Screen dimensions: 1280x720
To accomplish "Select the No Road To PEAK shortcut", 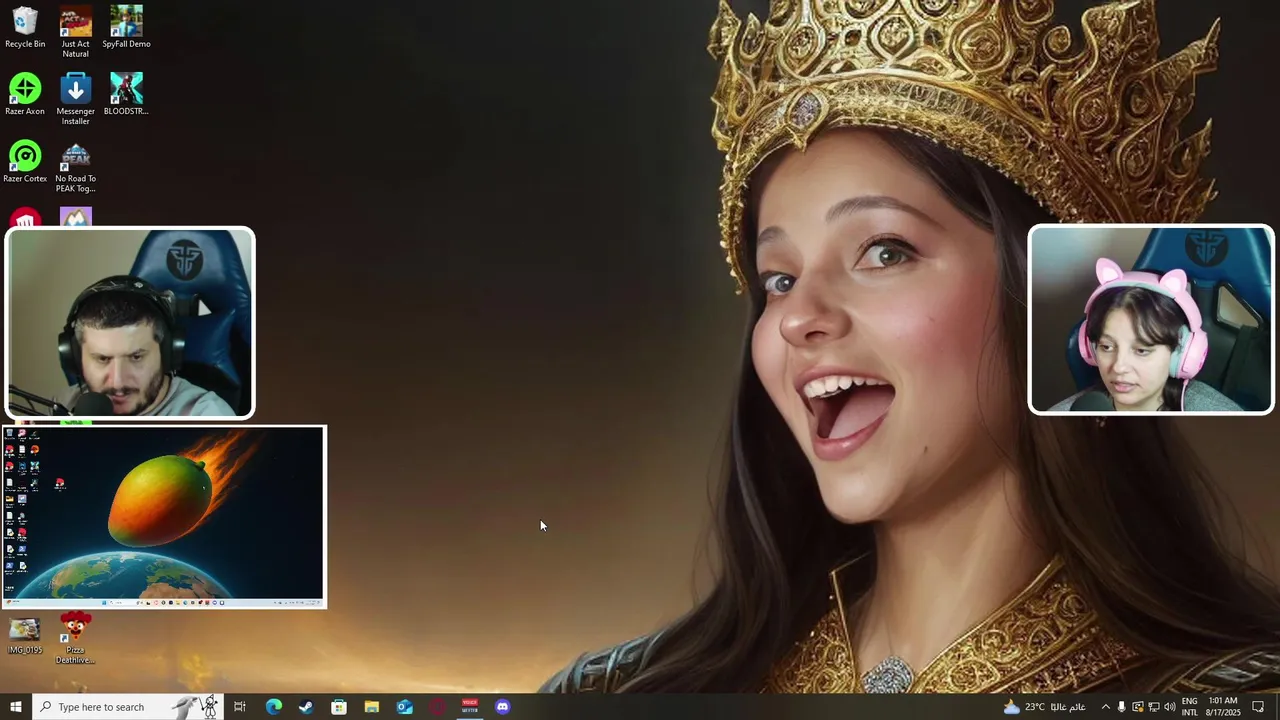I will pyautogui.click(x=75, y=167).
